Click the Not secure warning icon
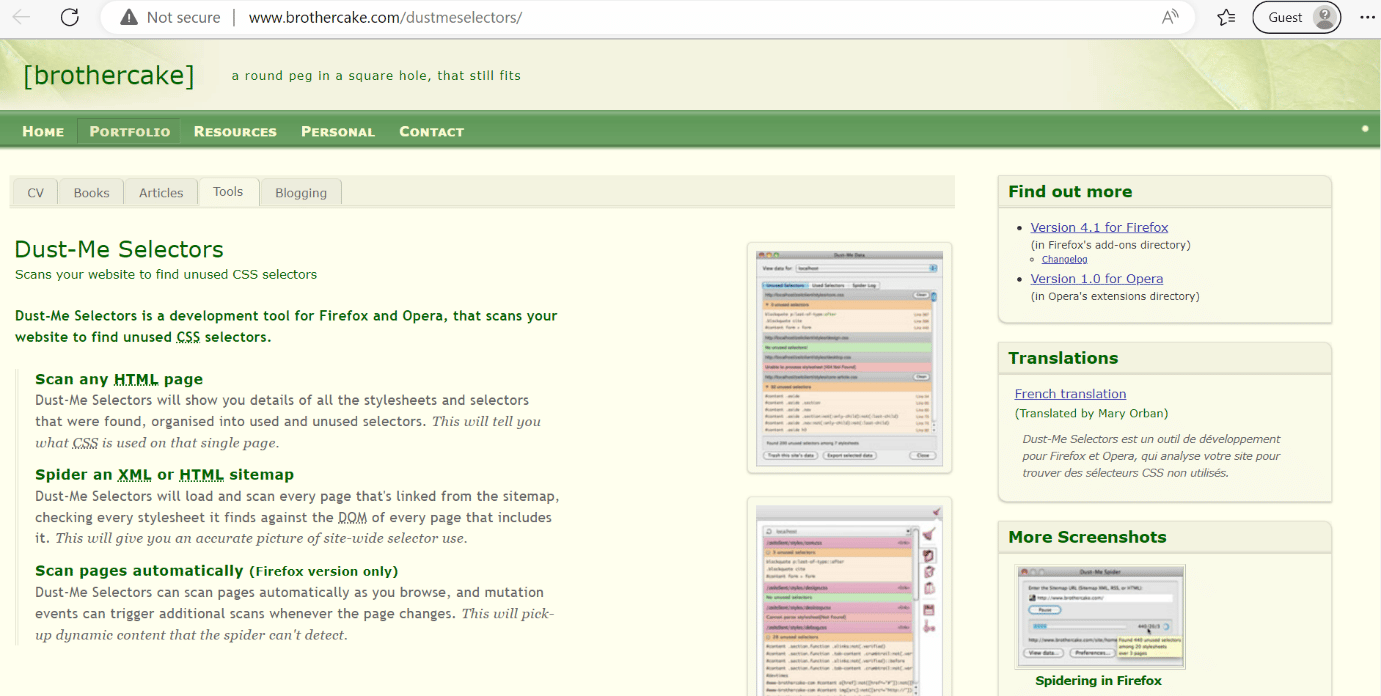 pos(128,17)
